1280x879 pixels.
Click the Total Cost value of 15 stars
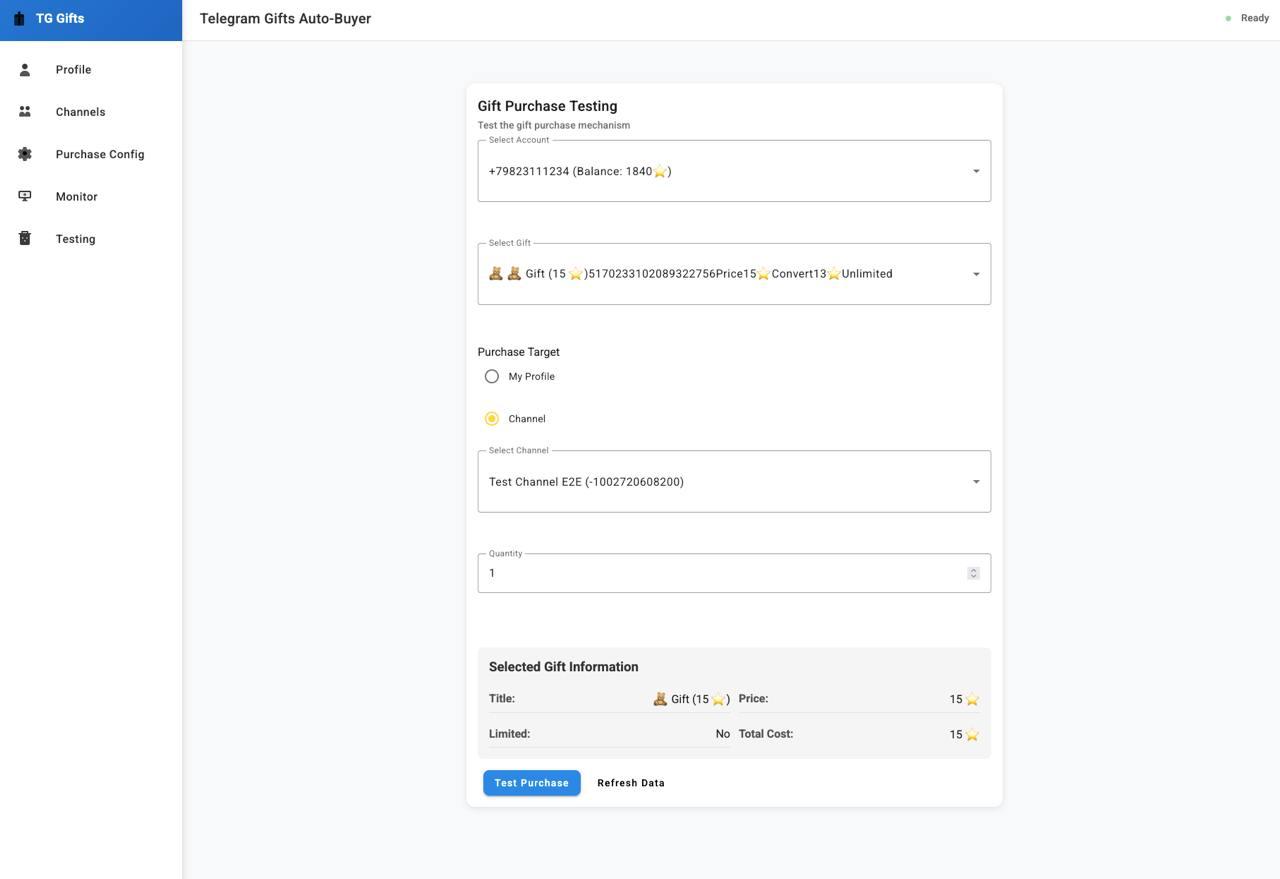click(x=964, y=734)
